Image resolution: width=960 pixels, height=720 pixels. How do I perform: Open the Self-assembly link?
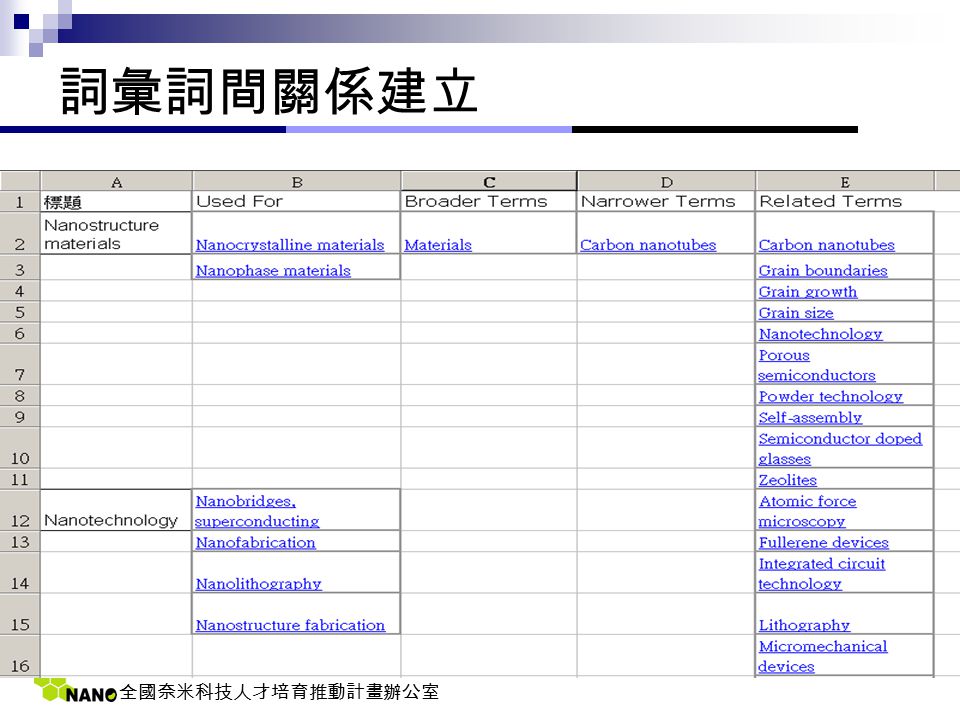pyautogui.click(x=810, y=418)
